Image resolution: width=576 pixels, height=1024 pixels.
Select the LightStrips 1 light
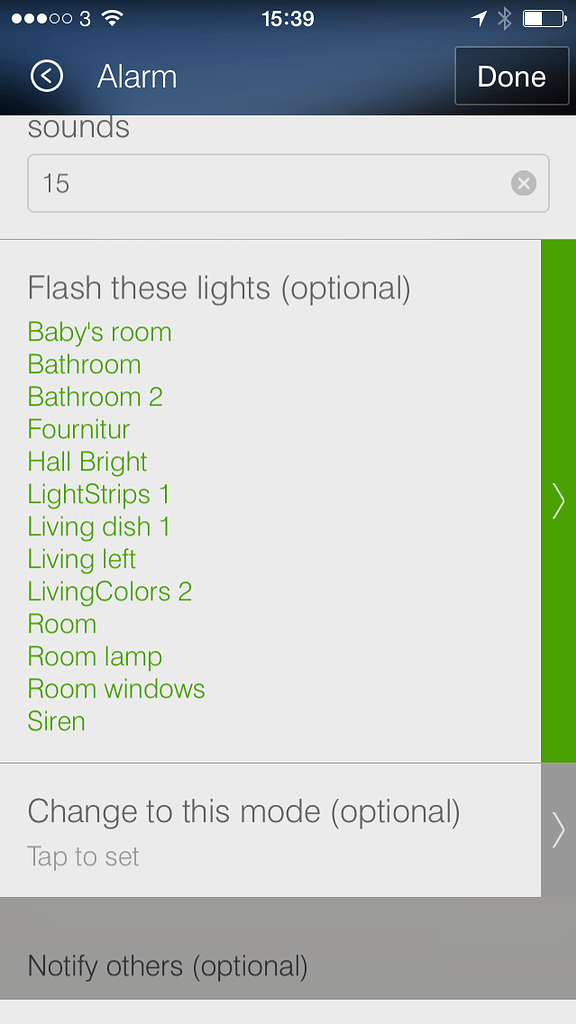(x=98, y=494)
